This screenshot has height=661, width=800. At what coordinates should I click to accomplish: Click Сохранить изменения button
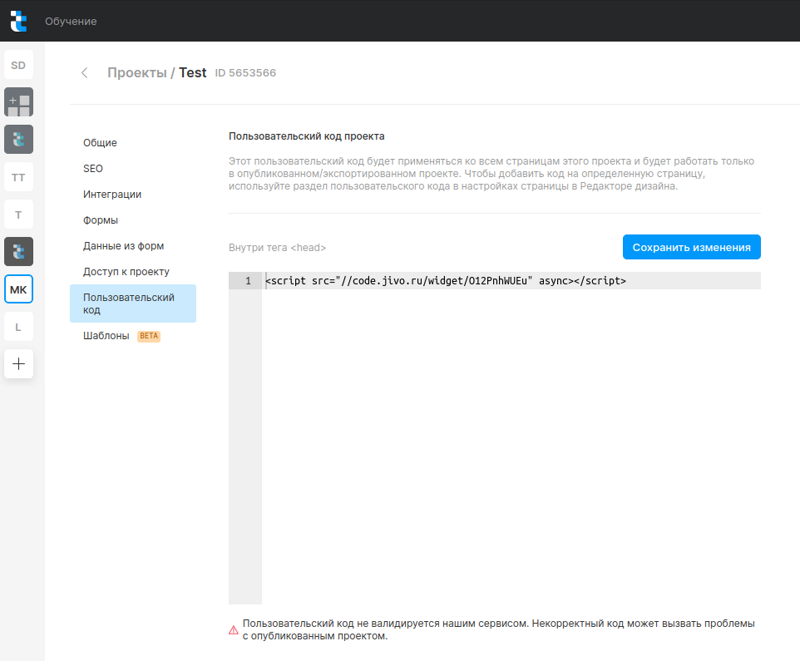691,247
